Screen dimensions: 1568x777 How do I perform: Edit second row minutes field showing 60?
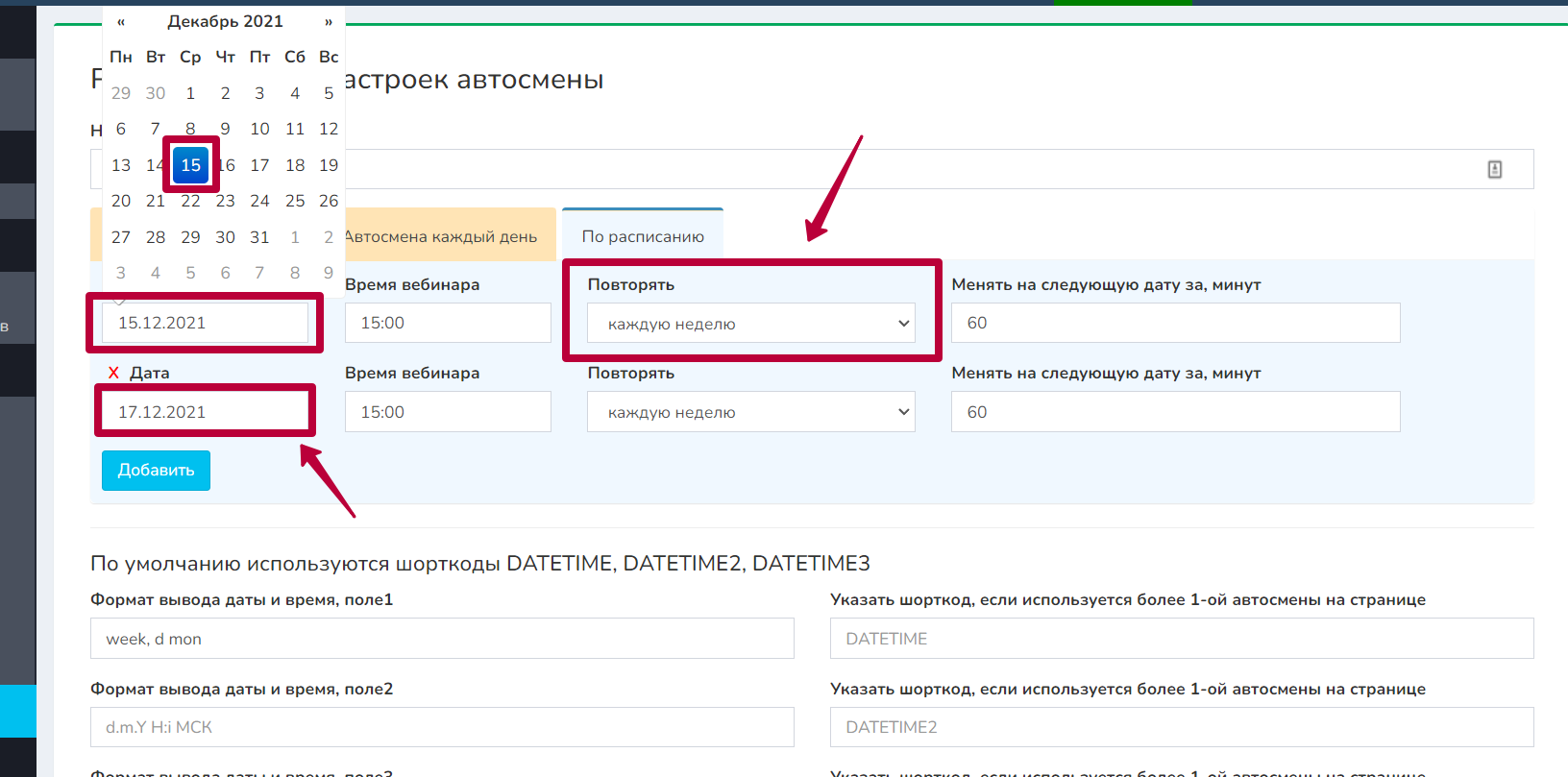1175,412
